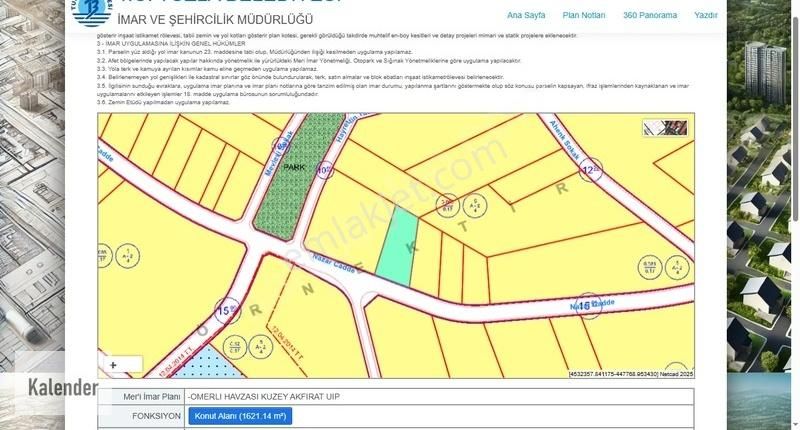Click the map coordinates readout text
The width and height of the screenshot is (800, 430).
coord(631,374)
